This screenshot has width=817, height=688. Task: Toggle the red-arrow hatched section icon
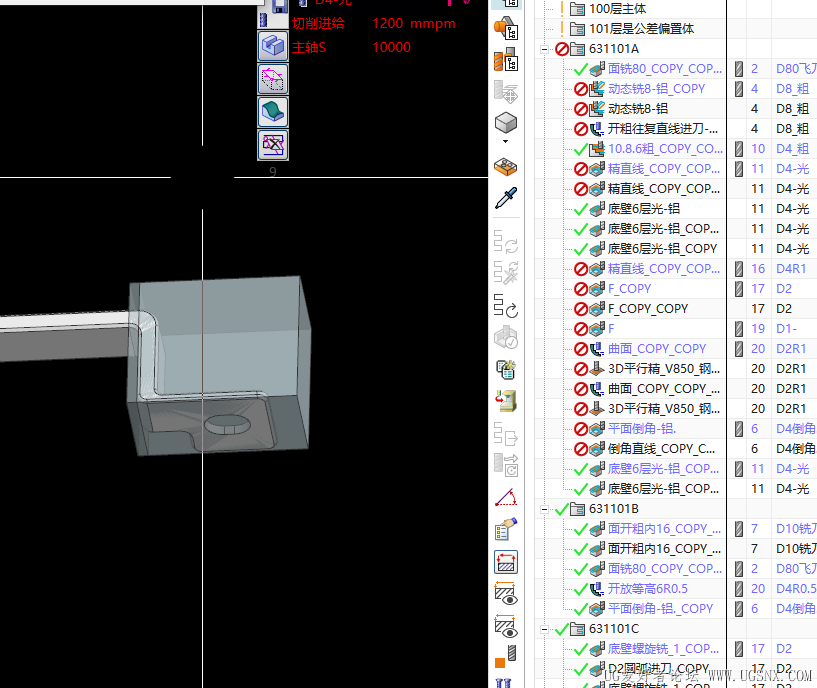(505, 562)
